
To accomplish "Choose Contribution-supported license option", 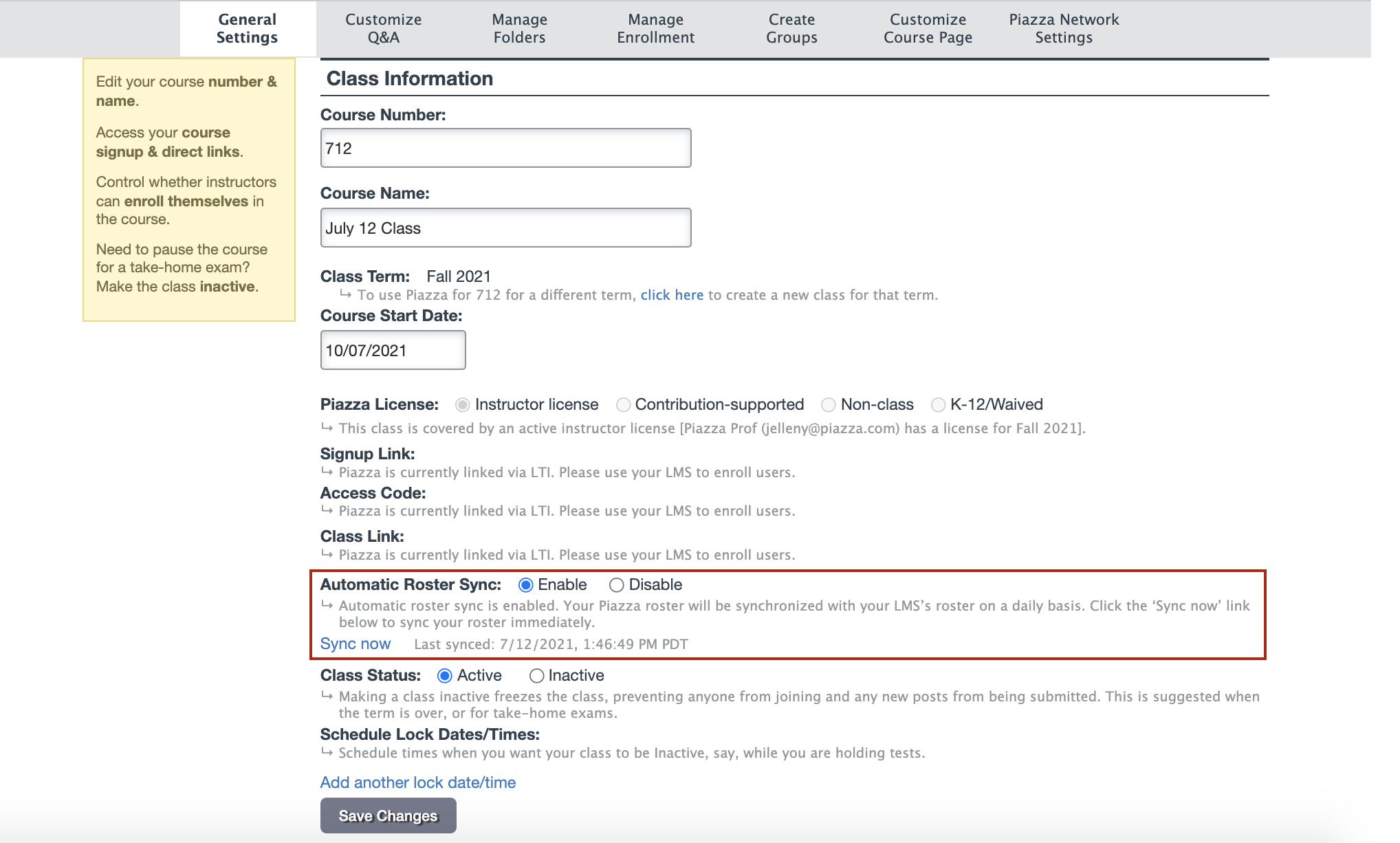I will (623, 405).
